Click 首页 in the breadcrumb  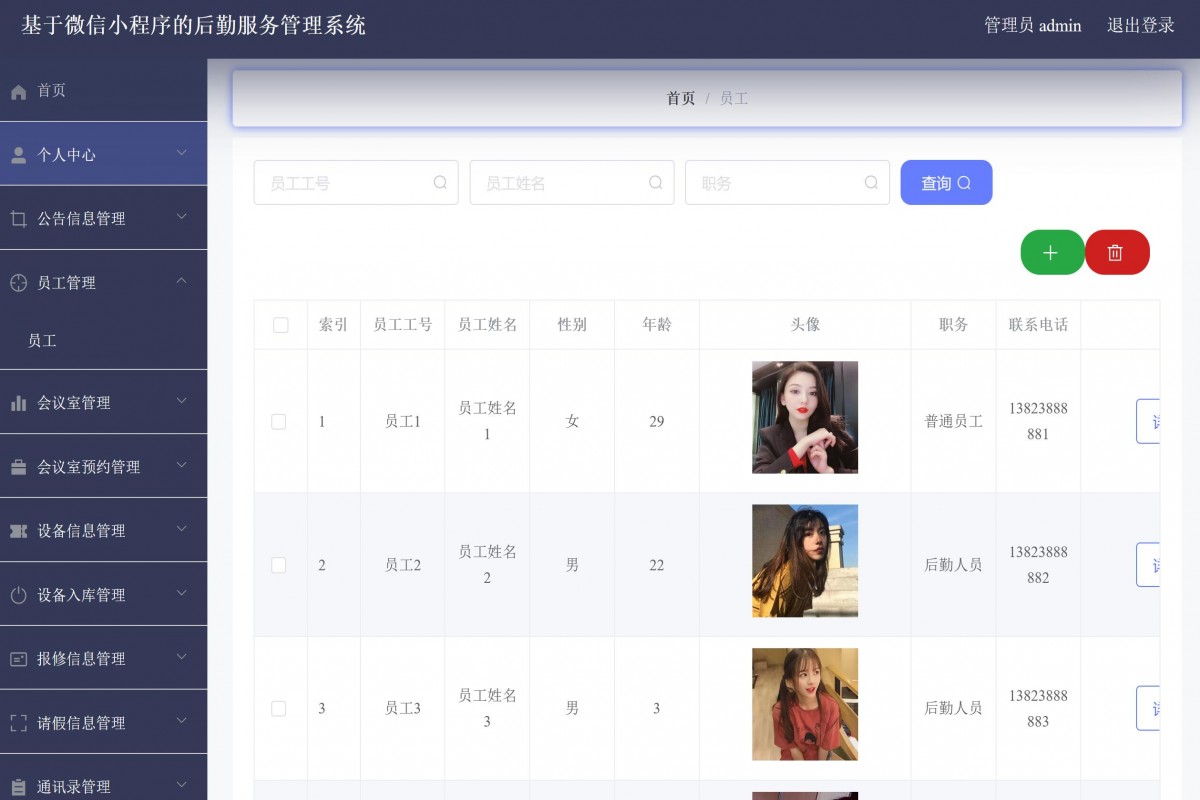pos(681,98)
